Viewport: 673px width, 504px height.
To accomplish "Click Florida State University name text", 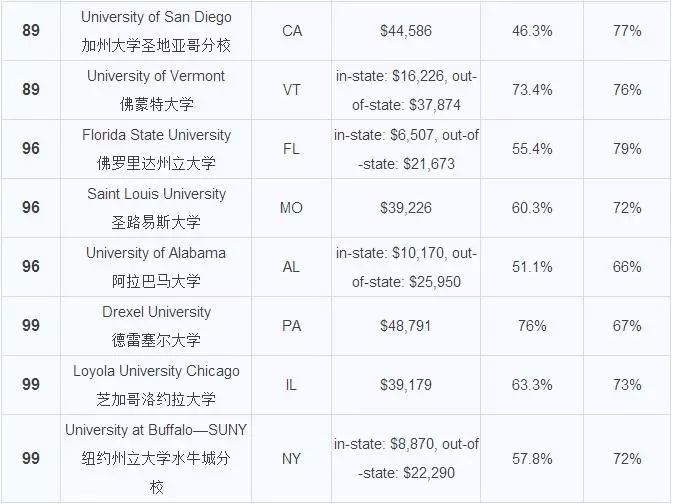I will [x=156, y=135].
